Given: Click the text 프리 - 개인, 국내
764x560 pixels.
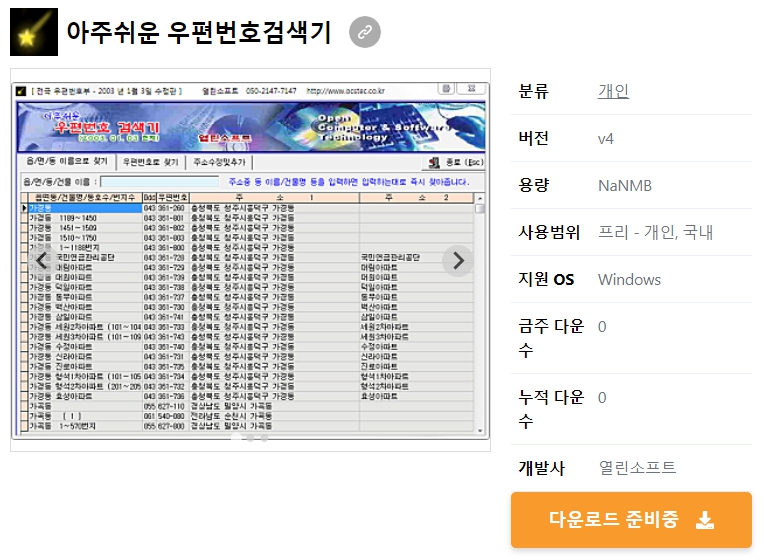Looking at the screenshot, I should point(655,232).
